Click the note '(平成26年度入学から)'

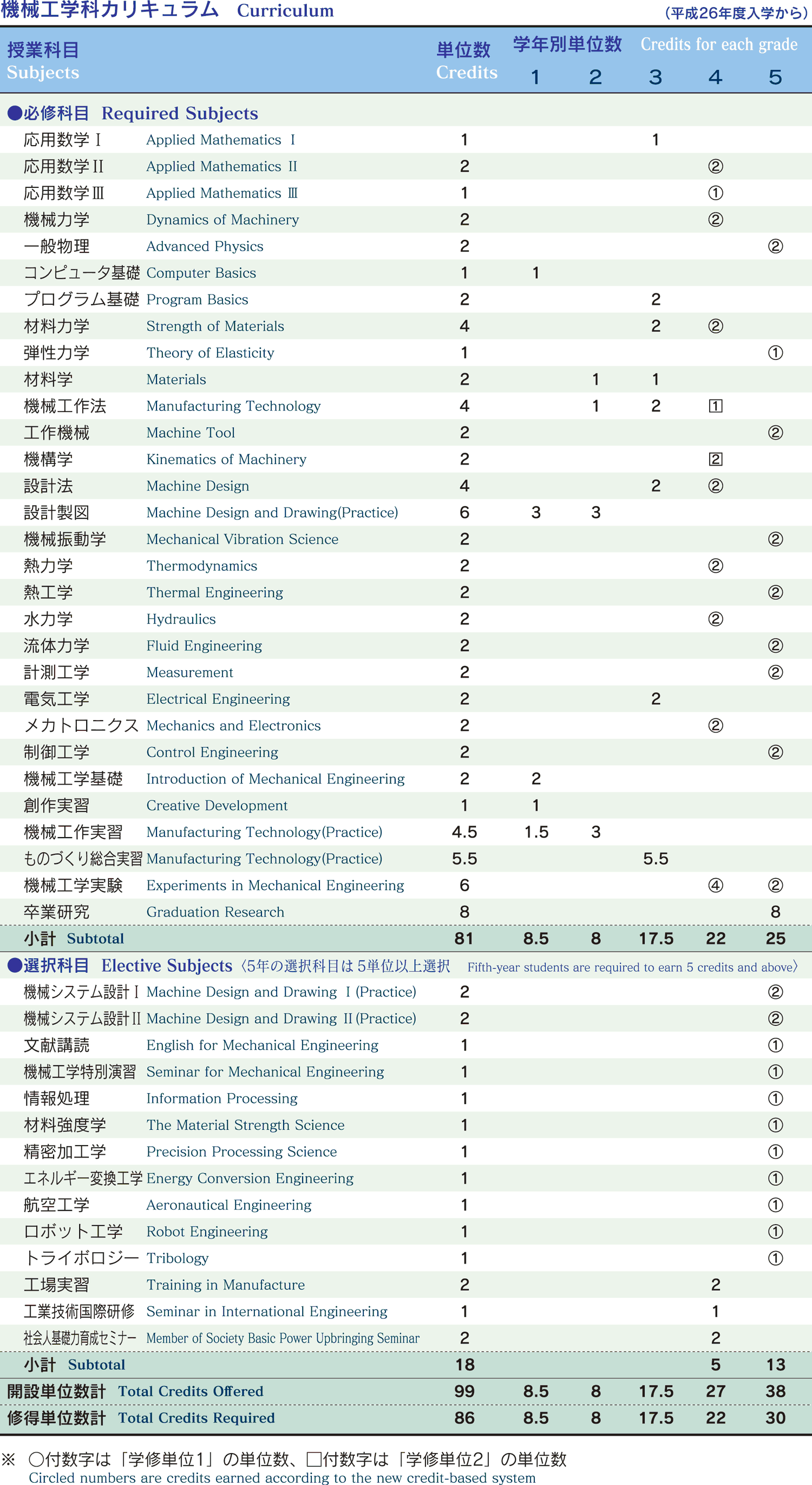click(x=737, y=12)
